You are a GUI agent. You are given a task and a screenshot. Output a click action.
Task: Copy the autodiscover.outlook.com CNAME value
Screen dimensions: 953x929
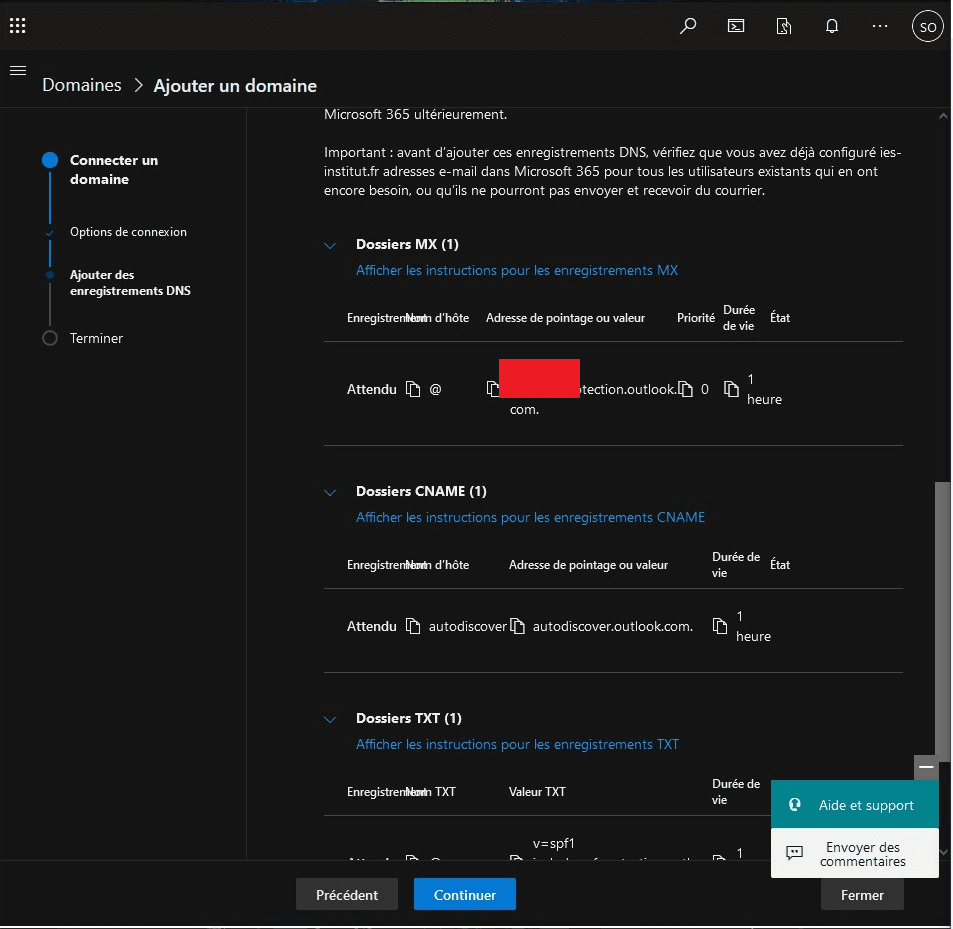click(x=517, y=626)
